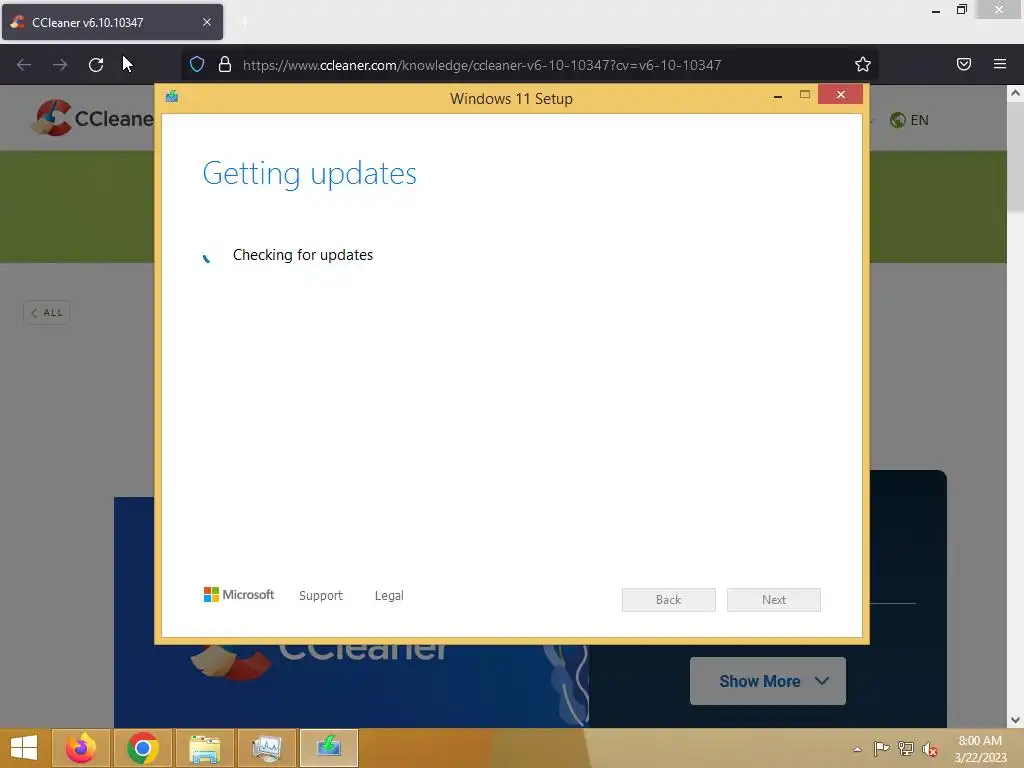The image size is (1024, 768).
Task: Open the tracking protection shield icon
Action: 197,65
